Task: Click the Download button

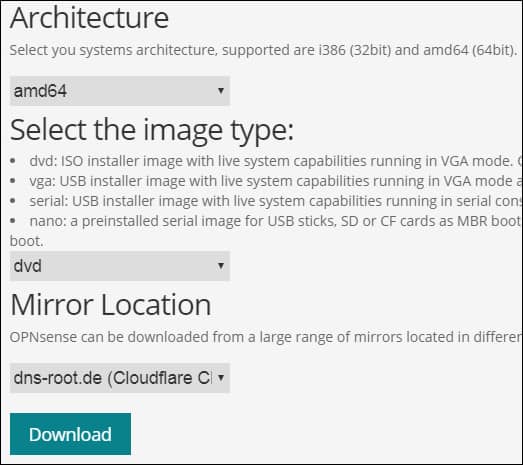Action: tap(70, 434)
